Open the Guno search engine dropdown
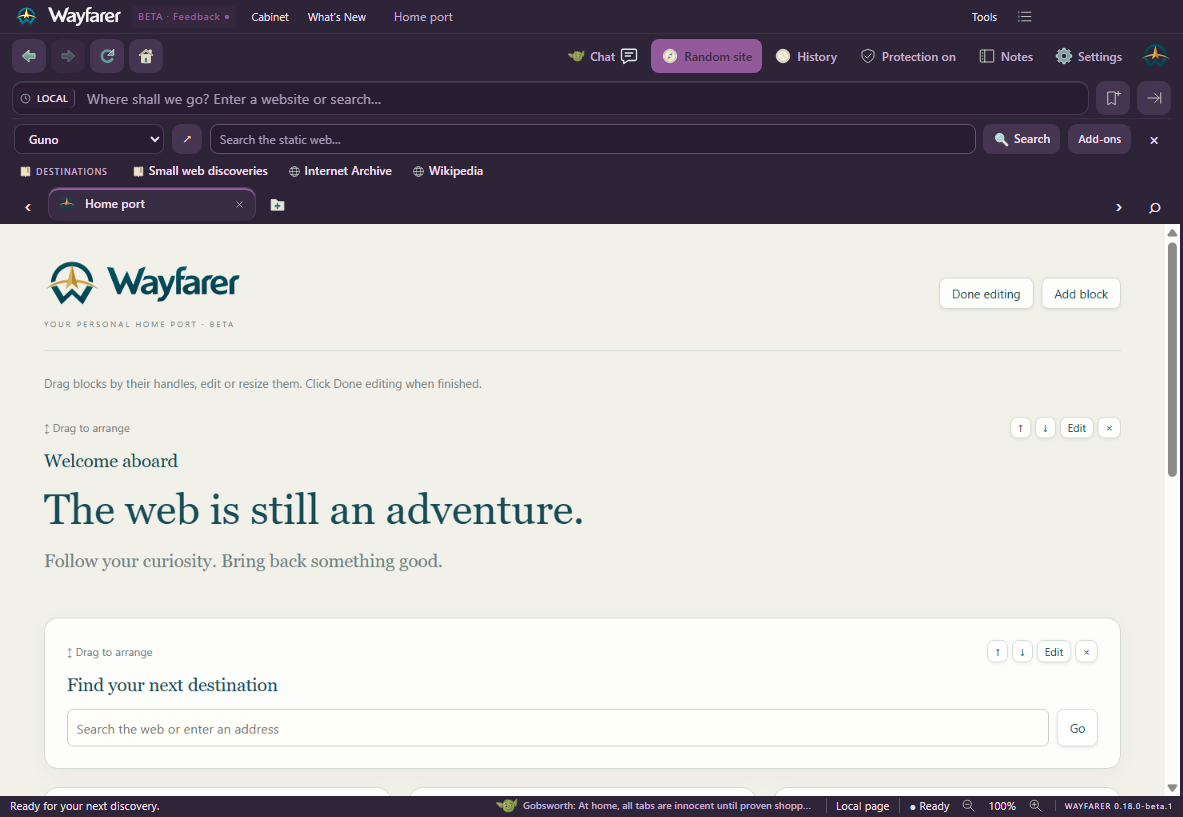Screen dimensions: 1183x817 coord(89,140)
